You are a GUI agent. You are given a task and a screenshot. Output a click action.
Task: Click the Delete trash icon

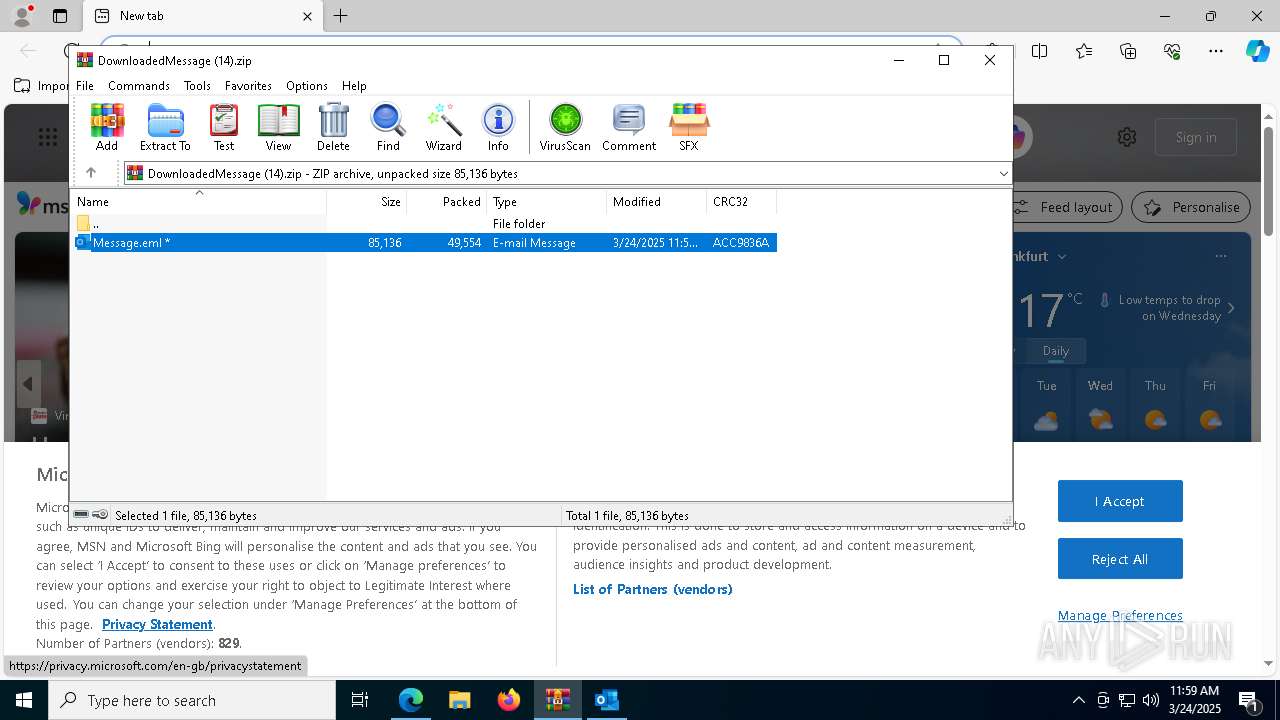333,127
